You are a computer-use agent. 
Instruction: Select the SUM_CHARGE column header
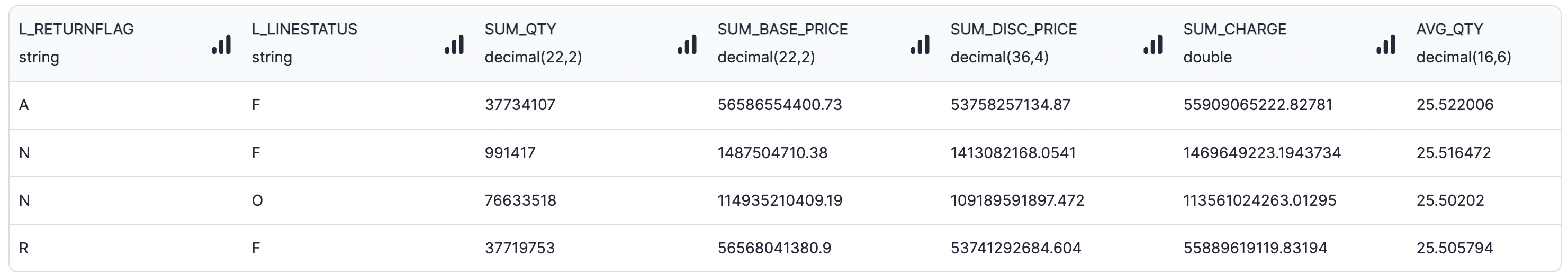(x=1290, y=44)
